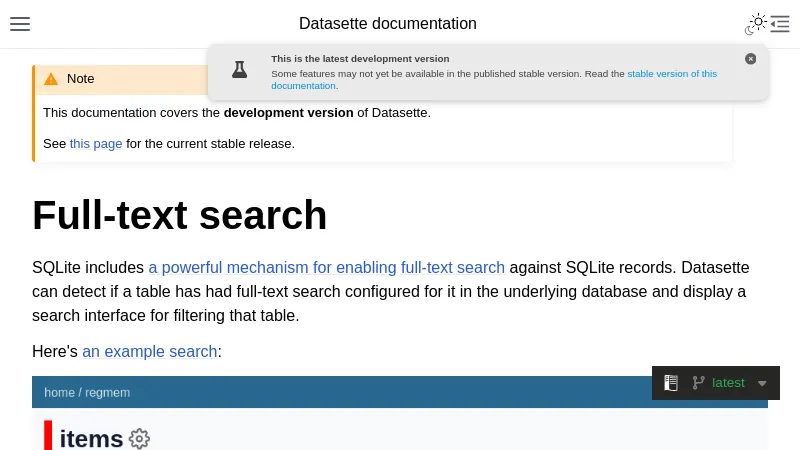Click 'home' in the screenshot breadcrumb

click(59, 392)
